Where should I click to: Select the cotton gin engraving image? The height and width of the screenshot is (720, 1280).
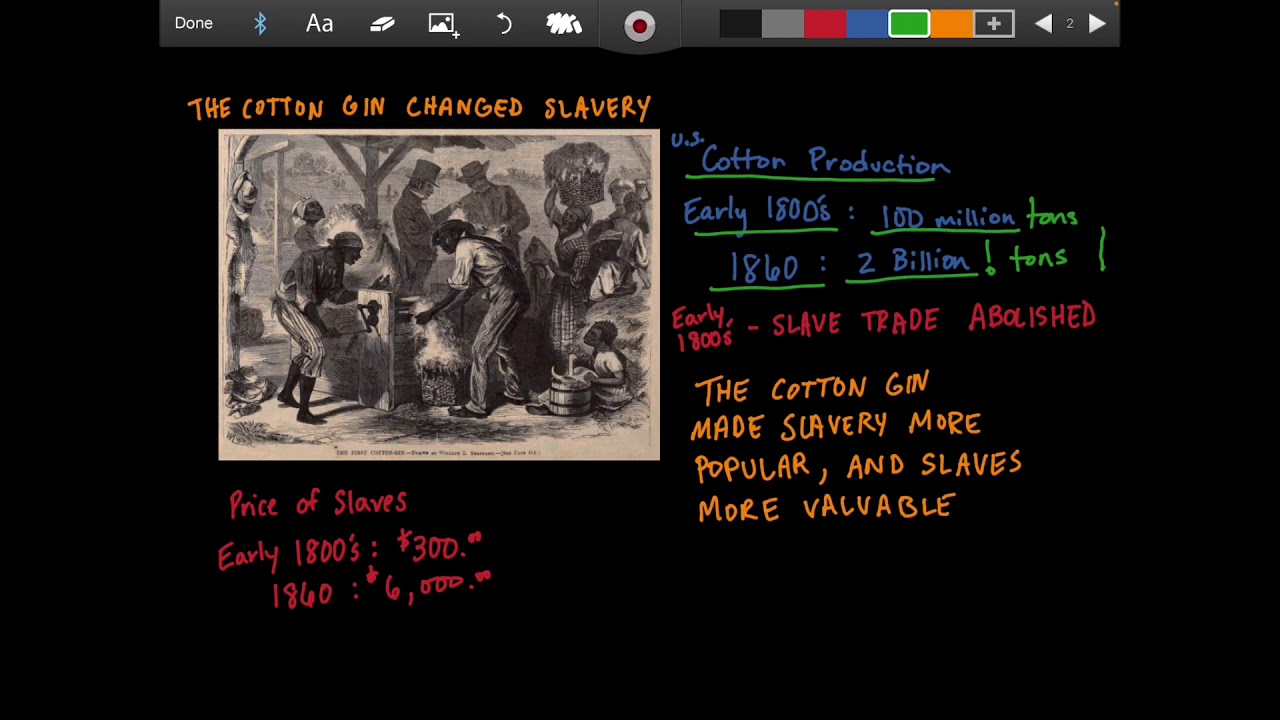point(439,295)
